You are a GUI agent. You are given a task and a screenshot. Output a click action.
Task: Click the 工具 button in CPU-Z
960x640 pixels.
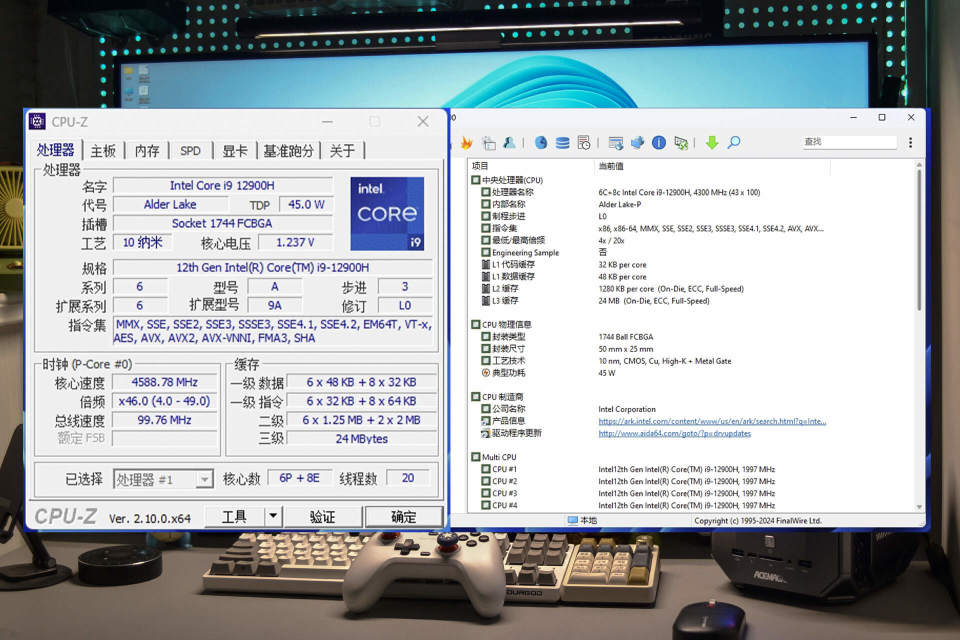[234, 516]
